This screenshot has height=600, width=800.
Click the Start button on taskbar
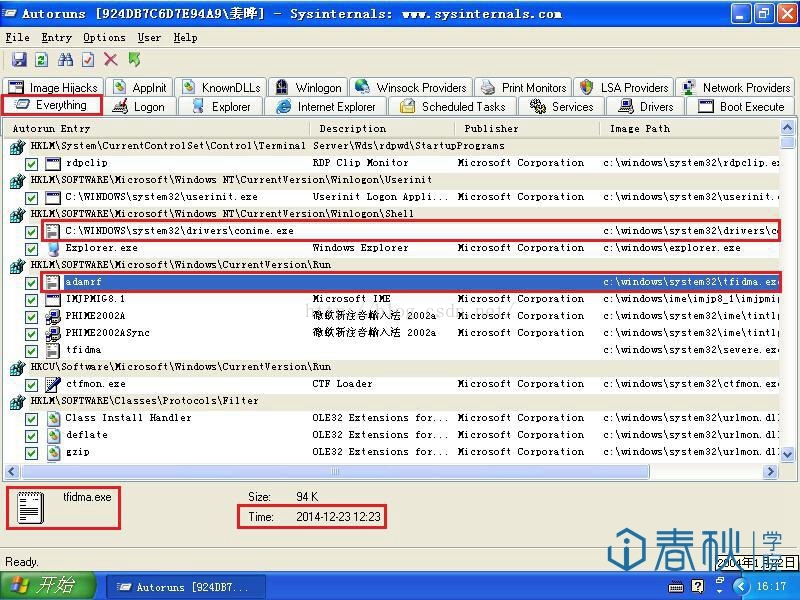tap(49, 586)
